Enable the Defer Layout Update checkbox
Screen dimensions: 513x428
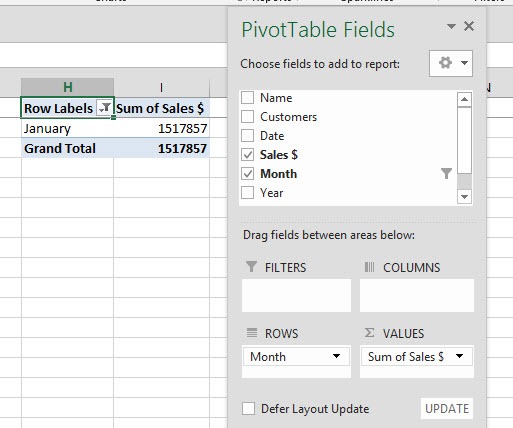(248, 408)
